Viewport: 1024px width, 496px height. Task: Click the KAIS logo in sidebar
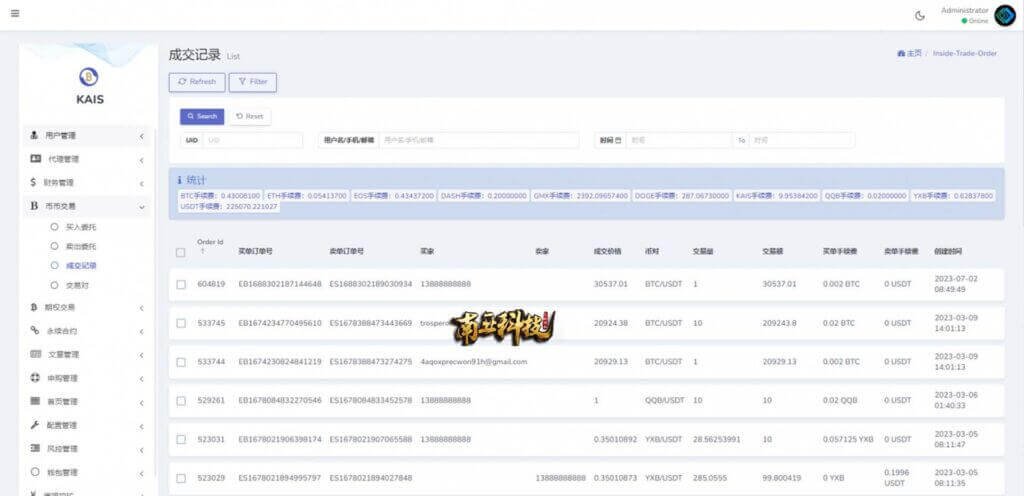pos(89,78)
